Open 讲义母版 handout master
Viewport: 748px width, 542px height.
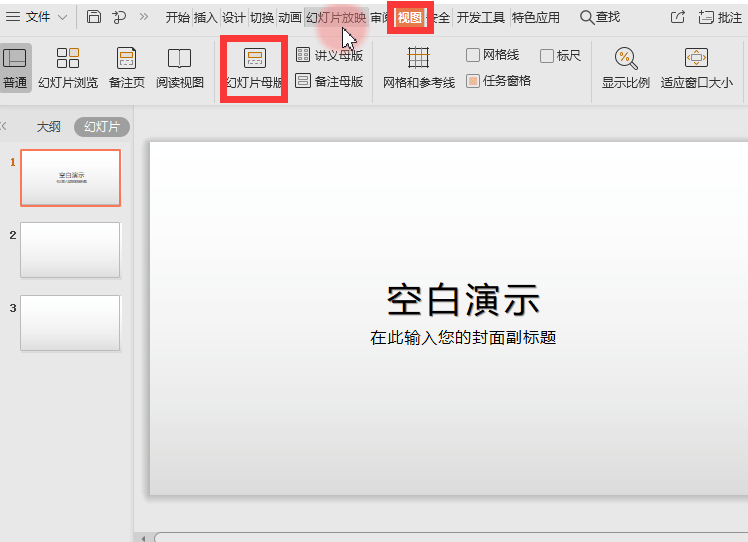pos(329,55)
